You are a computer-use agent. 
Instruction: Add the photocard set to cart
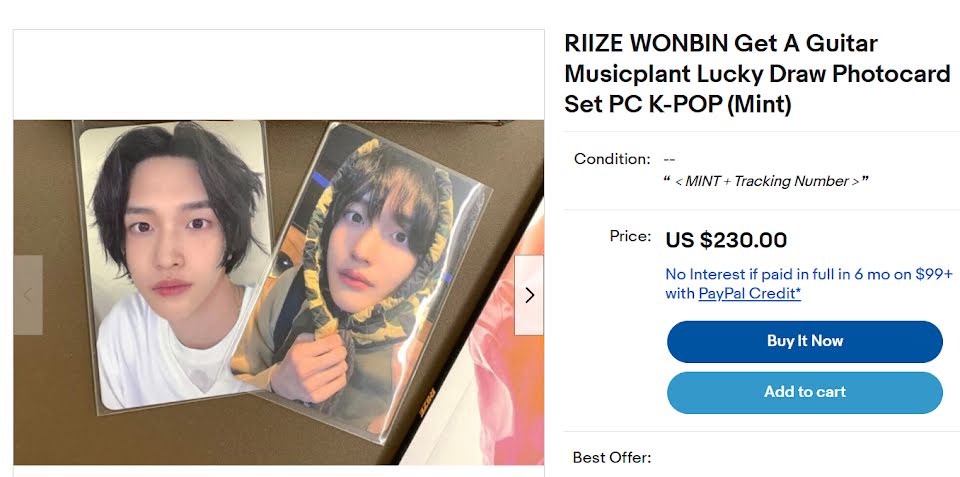click(804, 392)
